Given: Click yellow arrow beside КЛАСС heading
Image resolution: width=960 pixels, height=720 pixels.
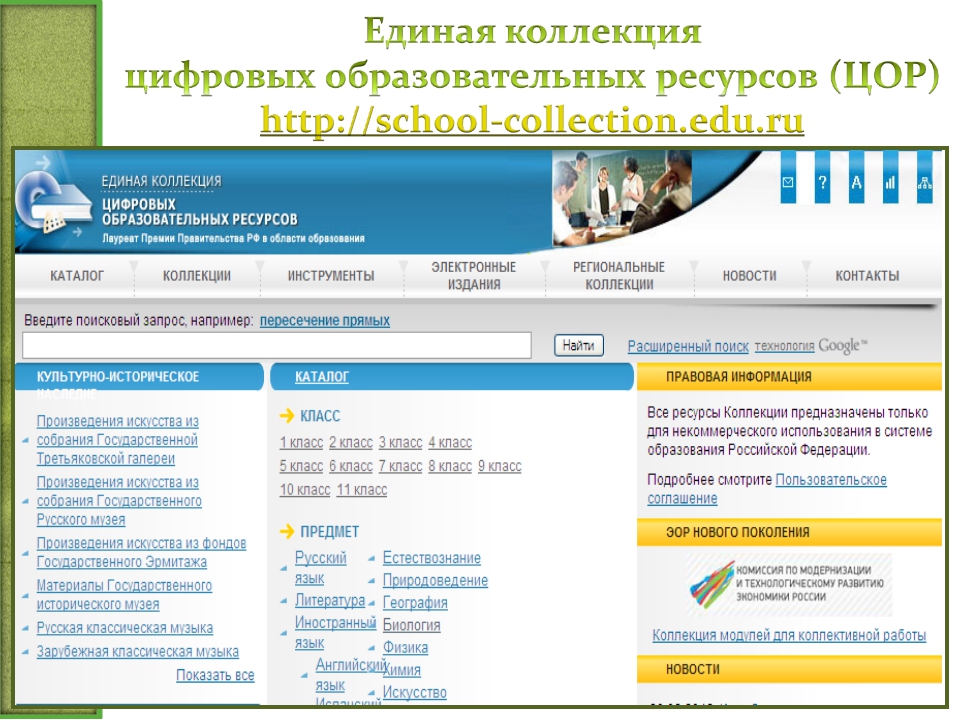Looking at the screenshot, I should pyautogui.click(x=287, y=416).
